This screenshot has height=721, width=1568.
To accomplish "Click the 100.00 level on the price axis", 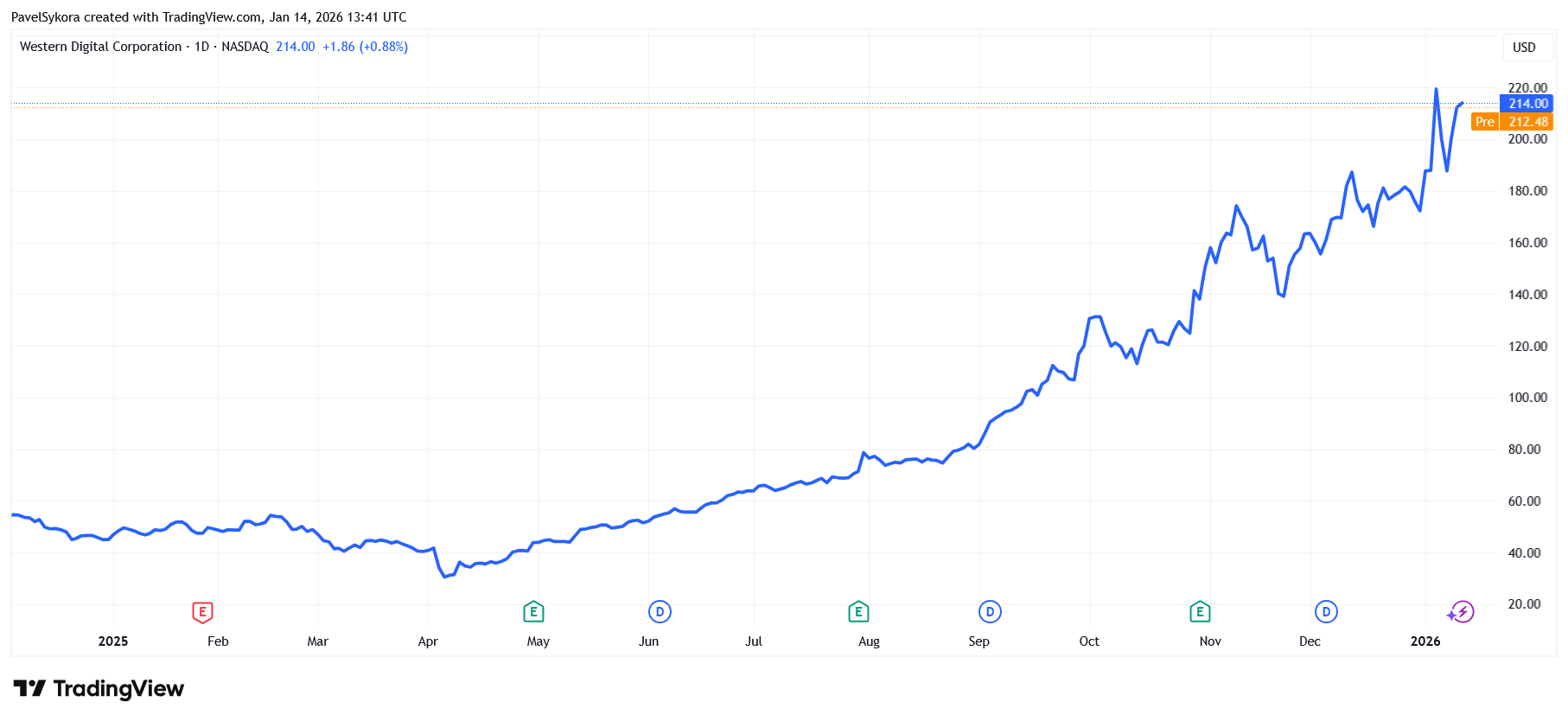I will click(x=1527, y=398).
